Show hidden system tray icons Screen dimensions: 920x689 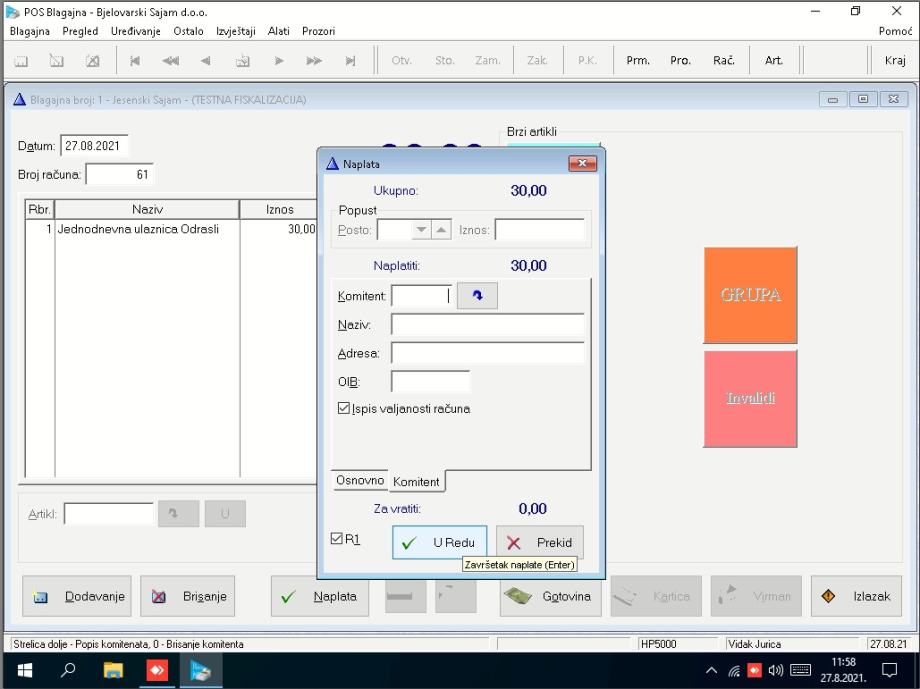click(711, 670)
